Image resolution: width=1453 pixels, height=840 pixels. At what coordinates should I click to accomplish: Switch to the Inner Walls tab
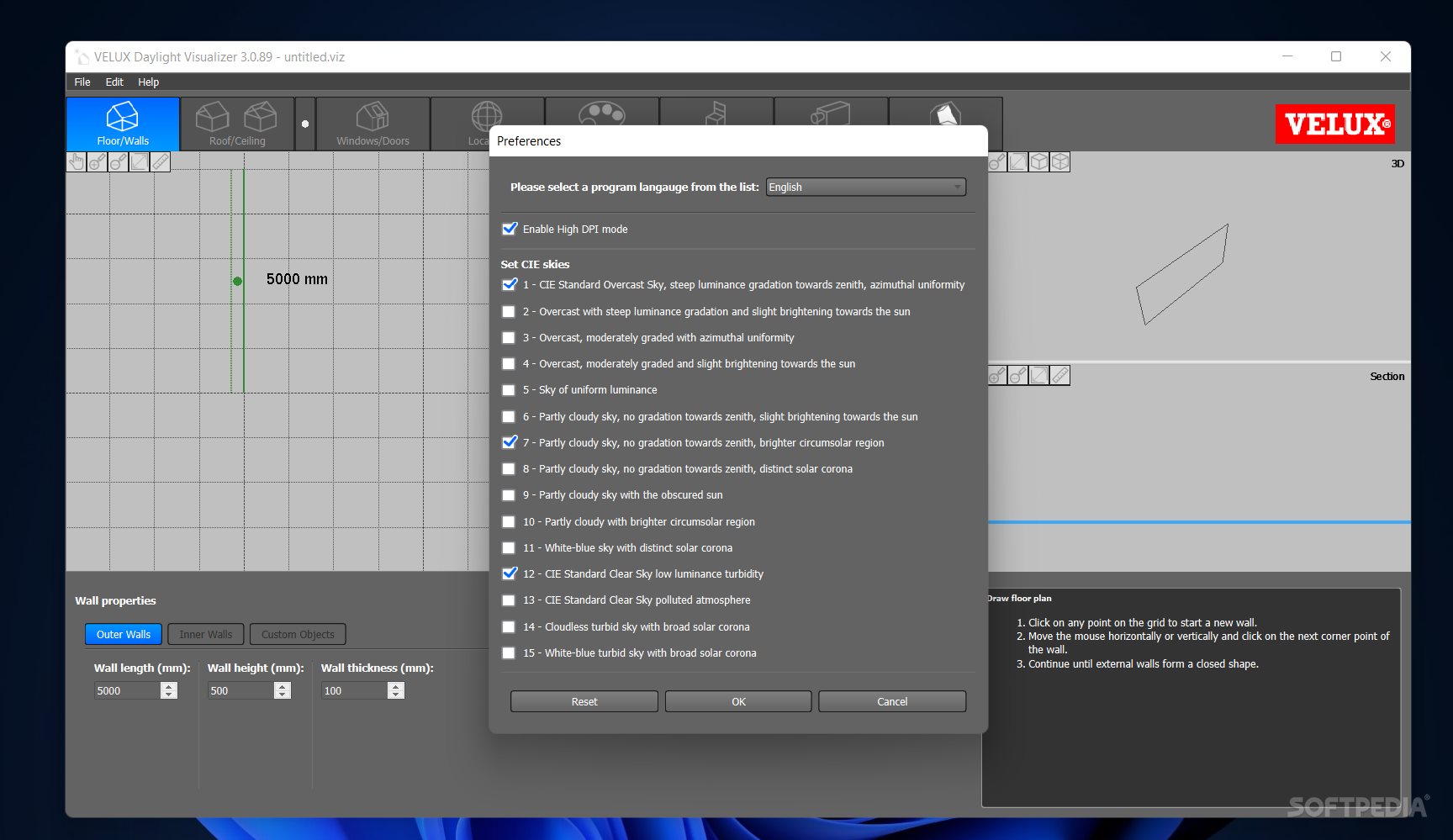pyautogui.click(x=206, y=634)
